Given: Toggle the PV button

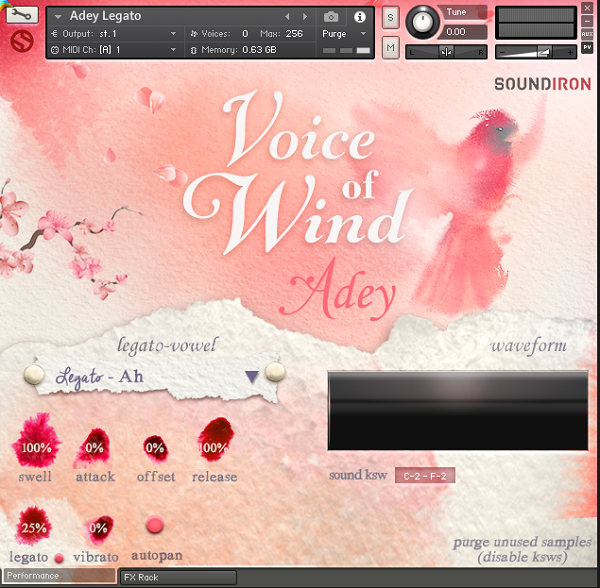Looking at the screenshot, I should pos(587,47).
